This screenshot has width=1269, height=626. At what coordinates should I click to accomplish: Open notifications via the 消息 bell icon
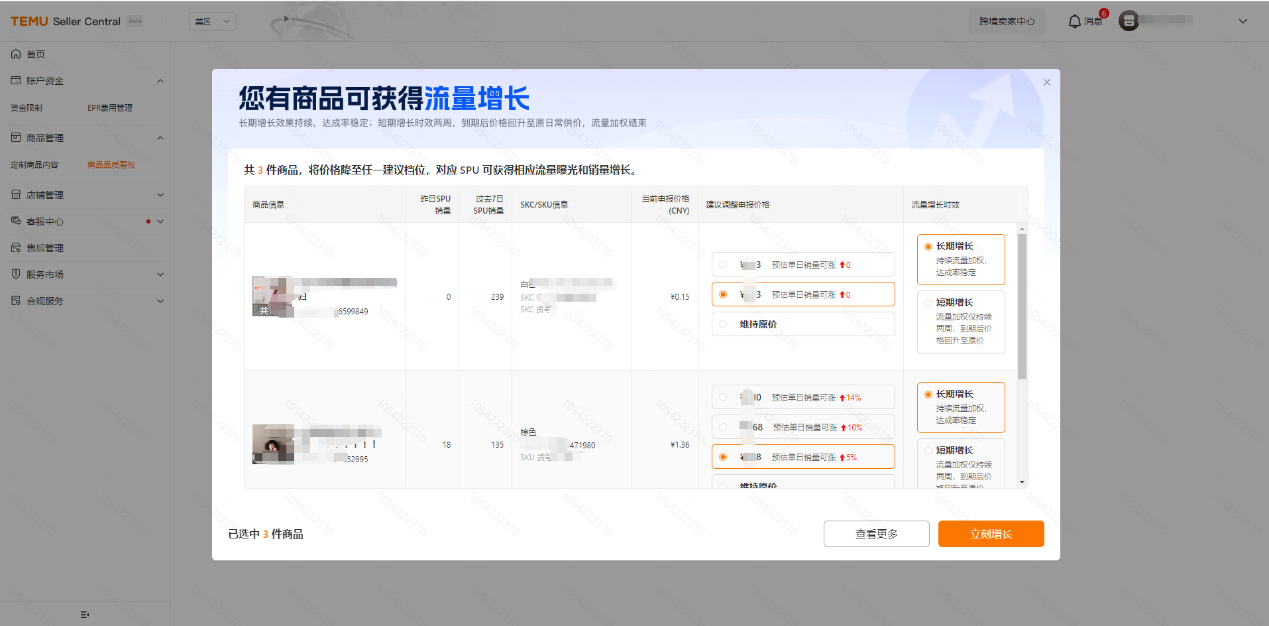click(x=1075, y=21)
